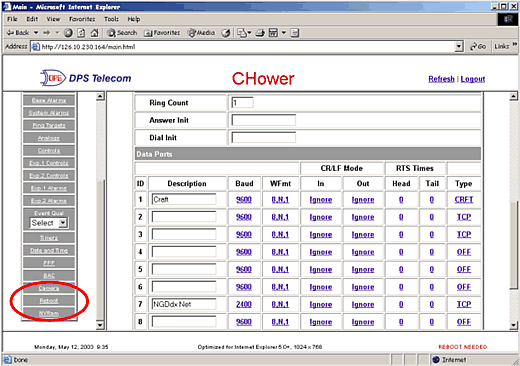Screen dimensions: 520x366
Task: Open the History toolbar icon
Action: click(x=226, y=33)
